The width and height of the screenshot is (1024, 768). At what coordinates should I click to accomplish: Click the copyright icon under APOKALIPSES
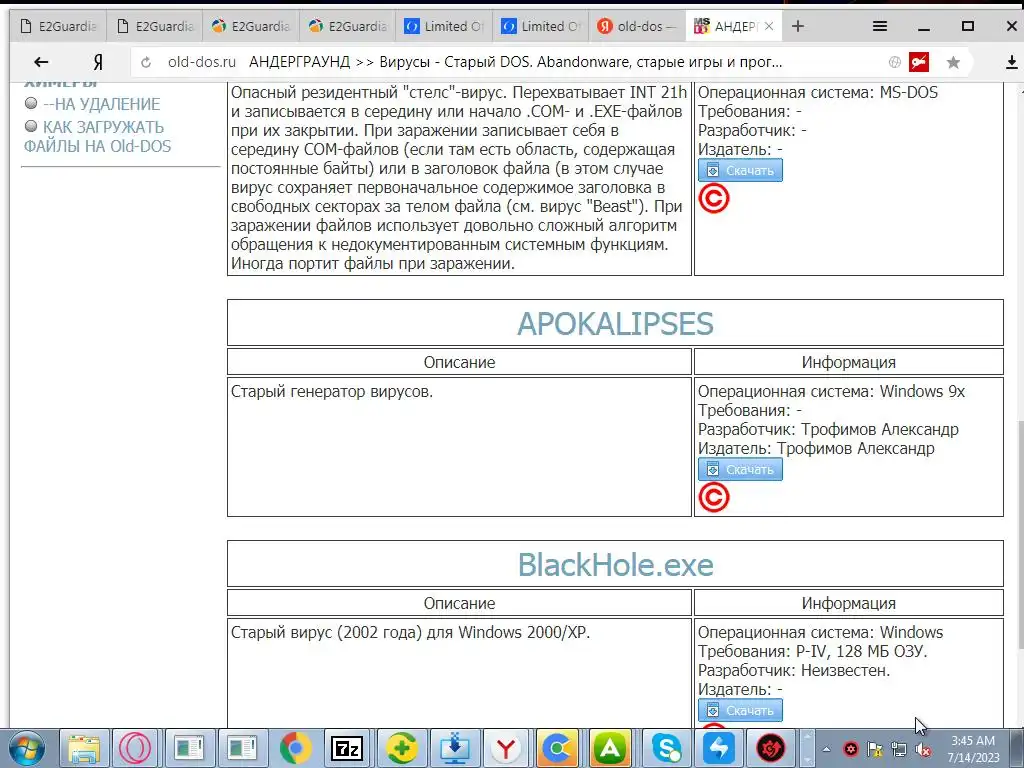point(714,498)
